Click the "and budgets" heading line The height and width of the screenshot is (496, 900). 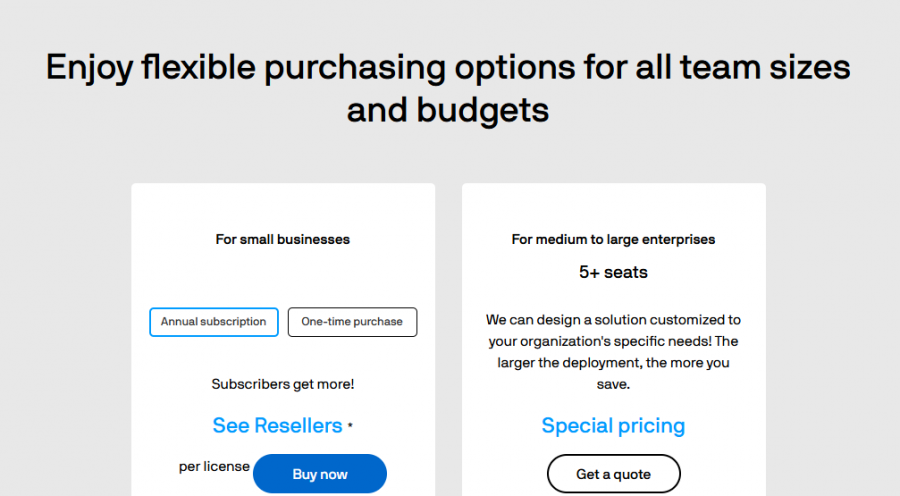click(448, 109)
